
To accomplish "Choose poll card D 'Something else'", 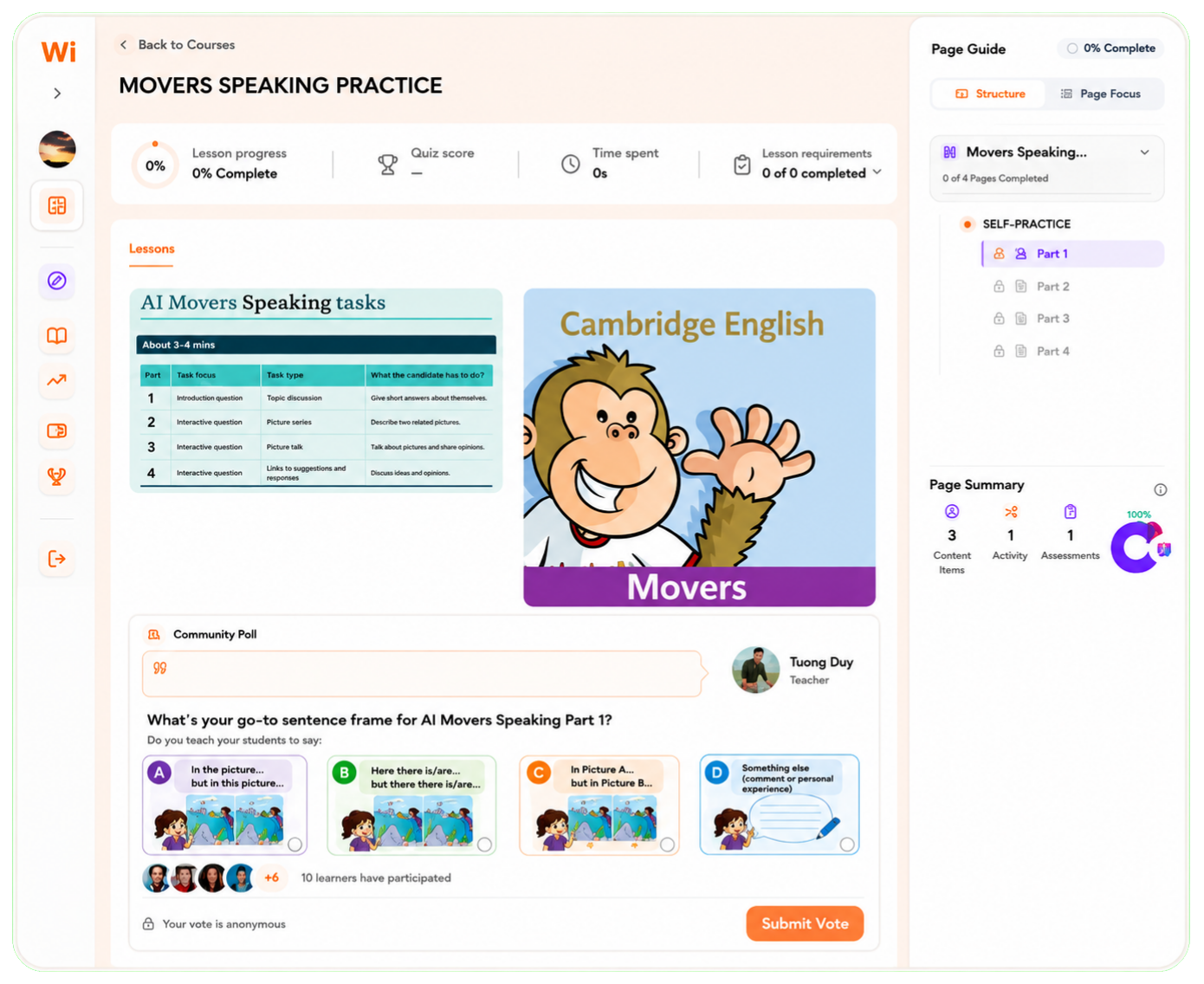I will (780, 806).
